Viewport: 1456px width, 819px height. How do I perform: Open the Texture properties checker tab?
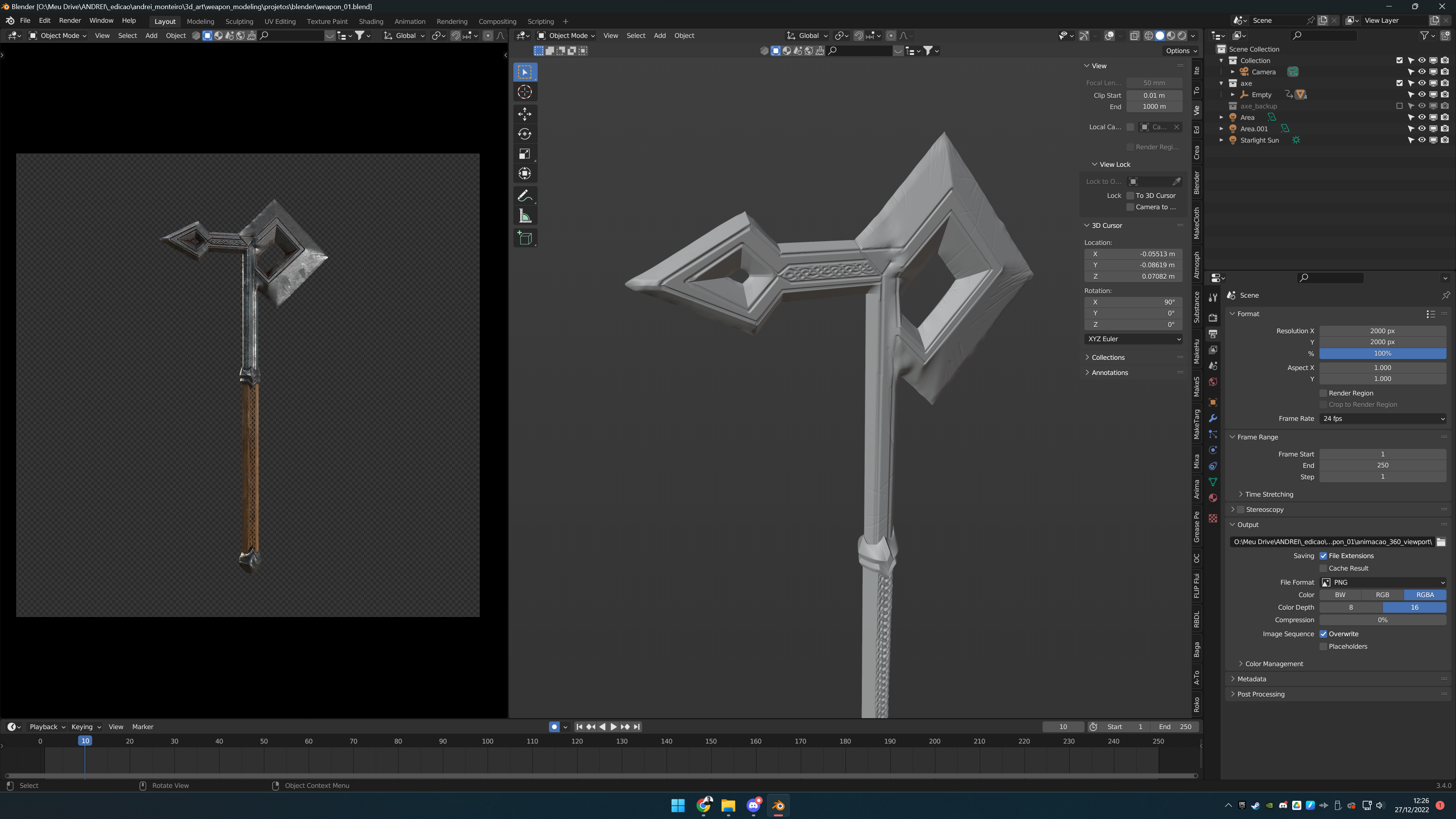pyautogui.click(x=1213, y=518)
